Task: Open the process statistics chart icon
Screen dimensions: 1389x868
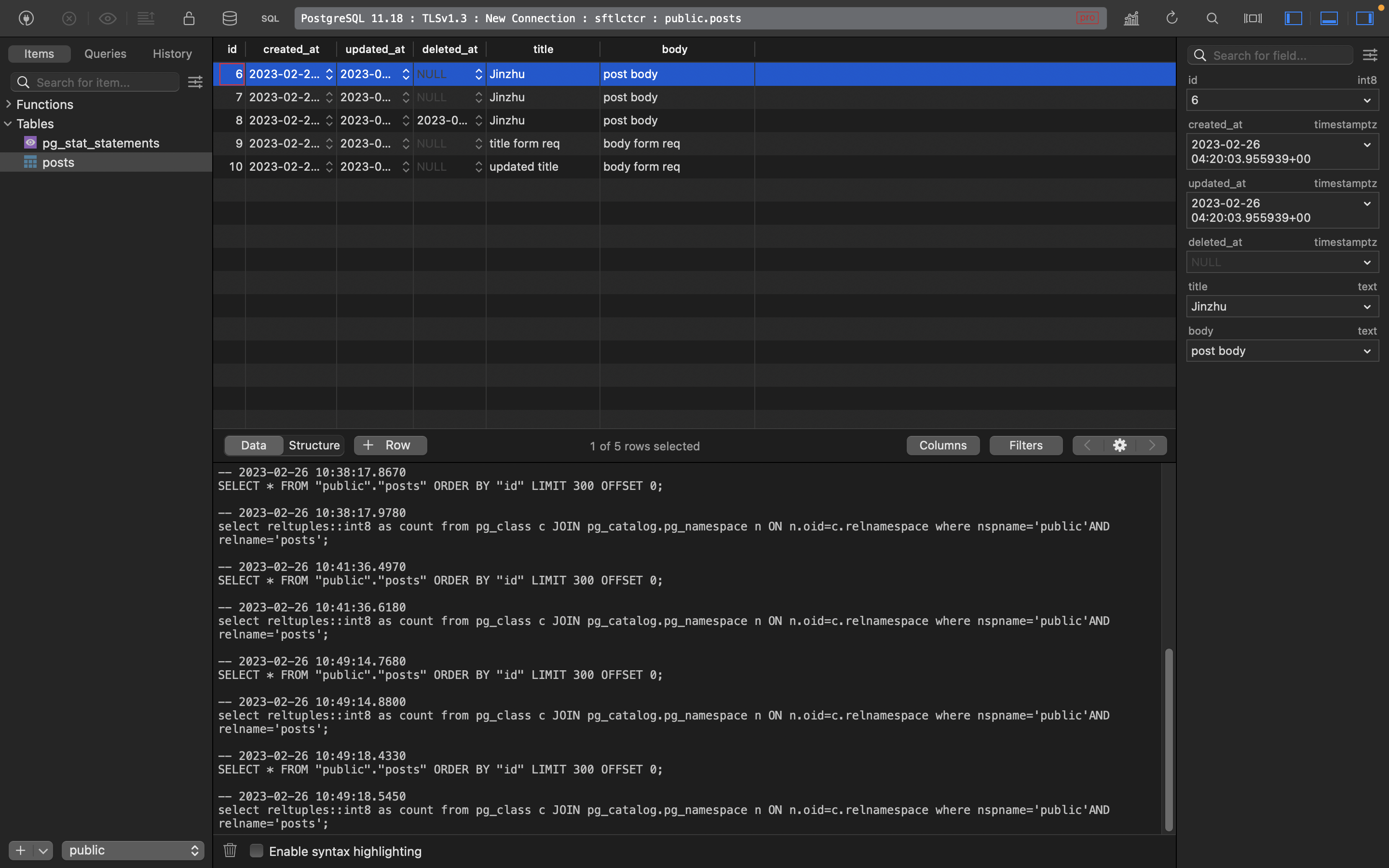Action: tap(1131, 18)
